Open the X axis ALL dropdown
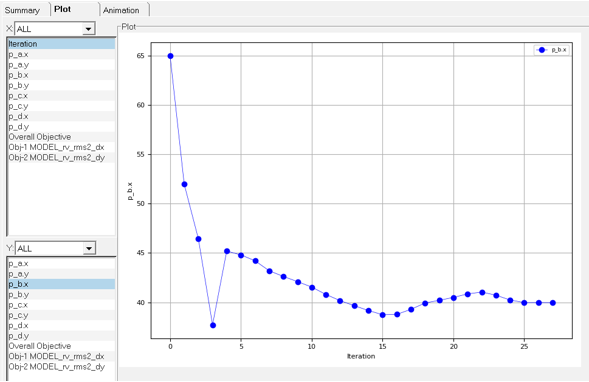This screenshot has height=382, width=589. (55, 29)
